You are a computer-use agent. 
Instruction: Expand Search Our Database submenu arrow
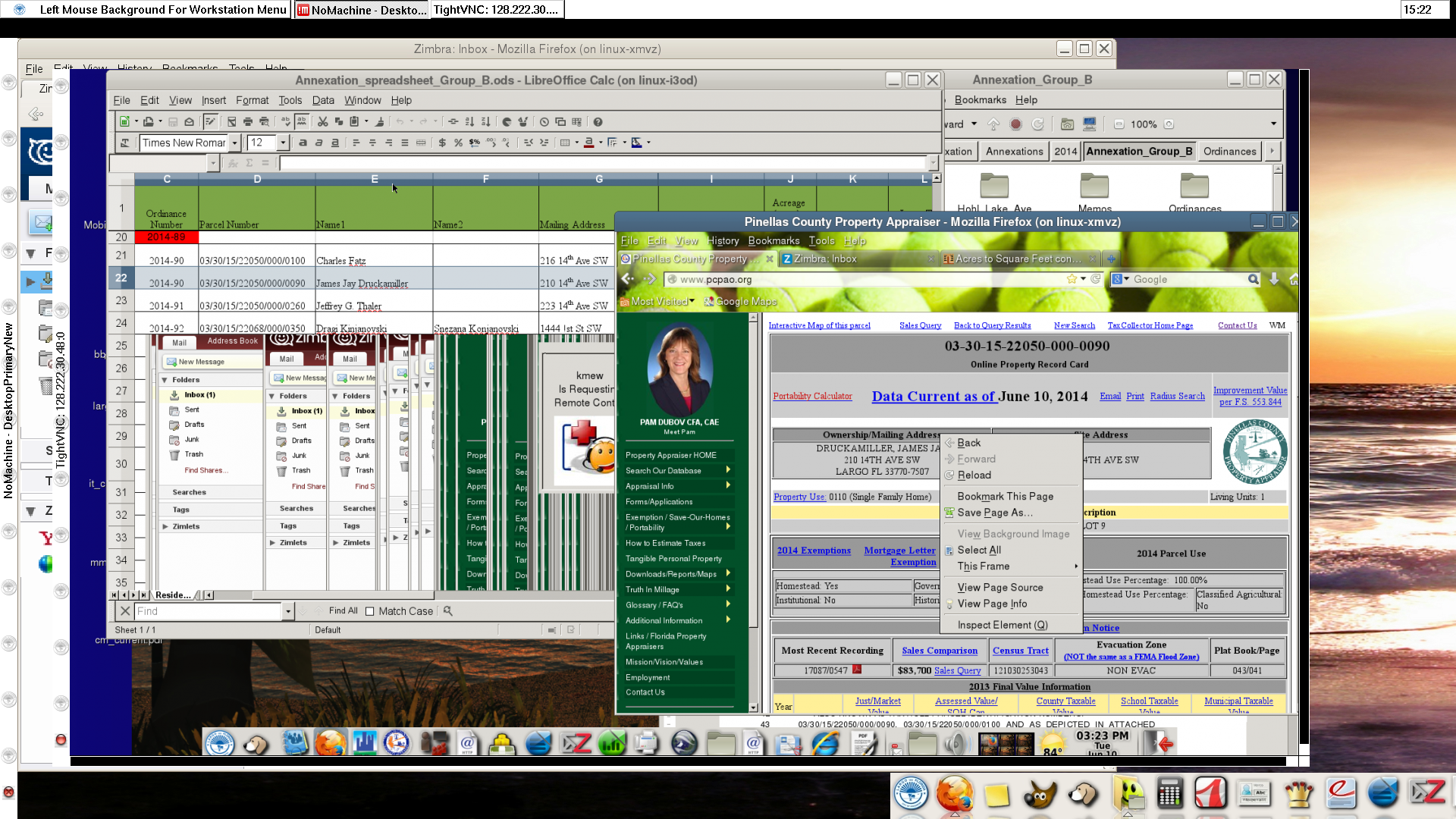pyautogui.click(x=728, y=470)
